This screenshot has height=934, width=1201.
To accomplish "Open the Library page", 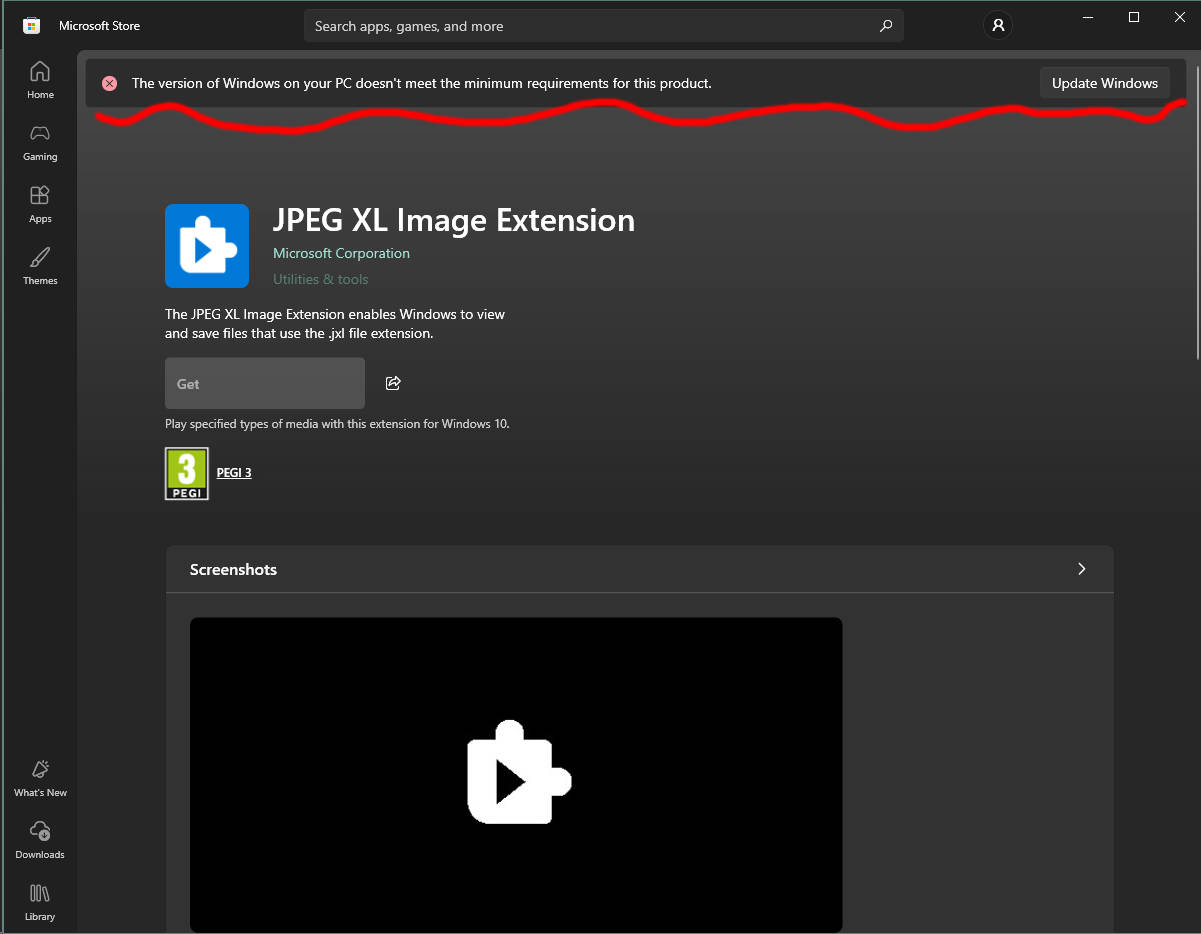I will (40, 902).
